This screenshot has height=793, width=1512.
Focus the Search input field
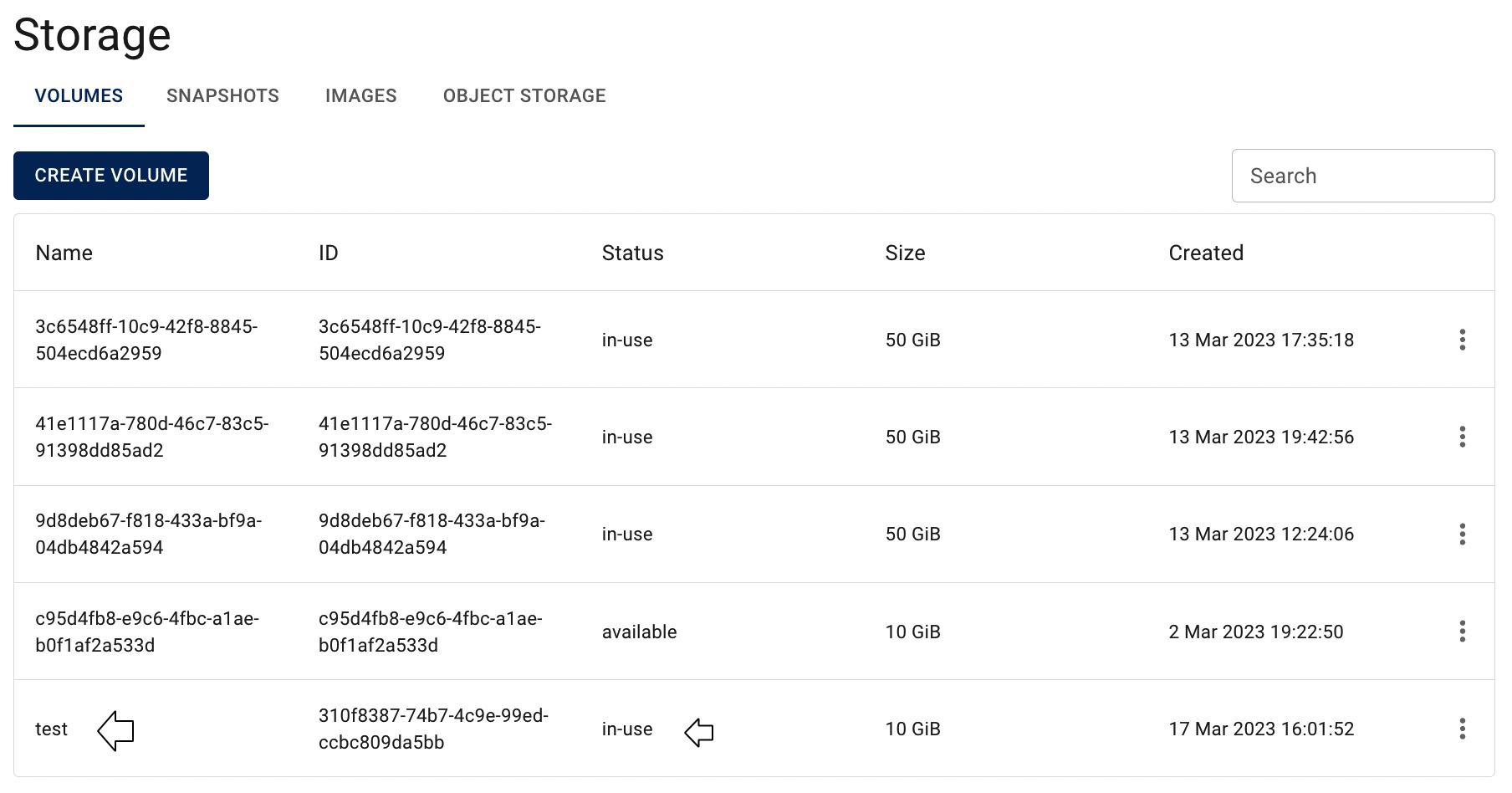pyautogui.click(x=1363, y=176)
